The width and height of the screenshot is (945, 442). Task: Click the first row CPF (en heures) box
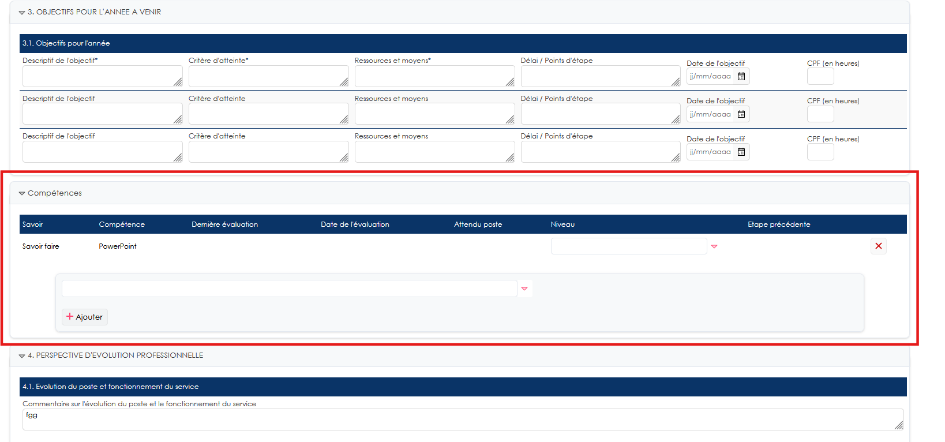[x=820, y=77]
